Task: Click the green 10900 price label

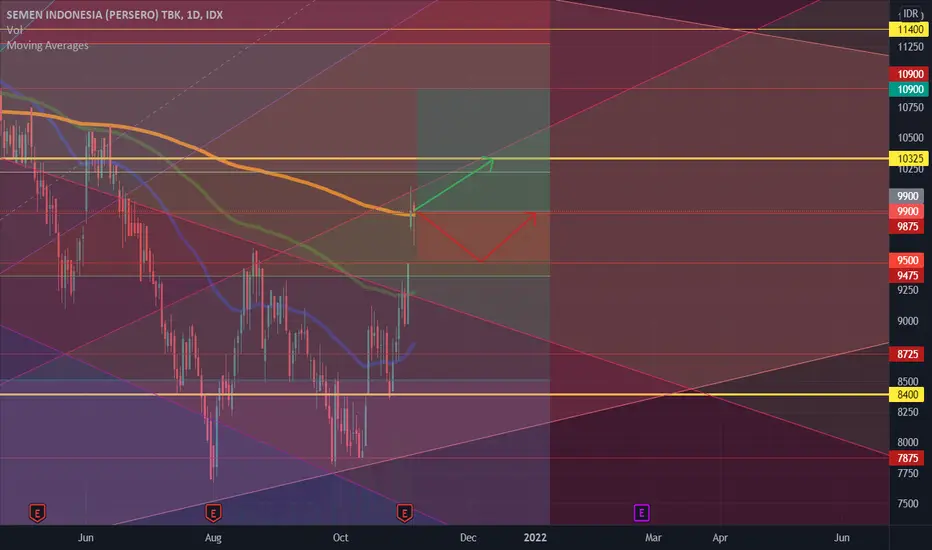Action: [910, 89]
